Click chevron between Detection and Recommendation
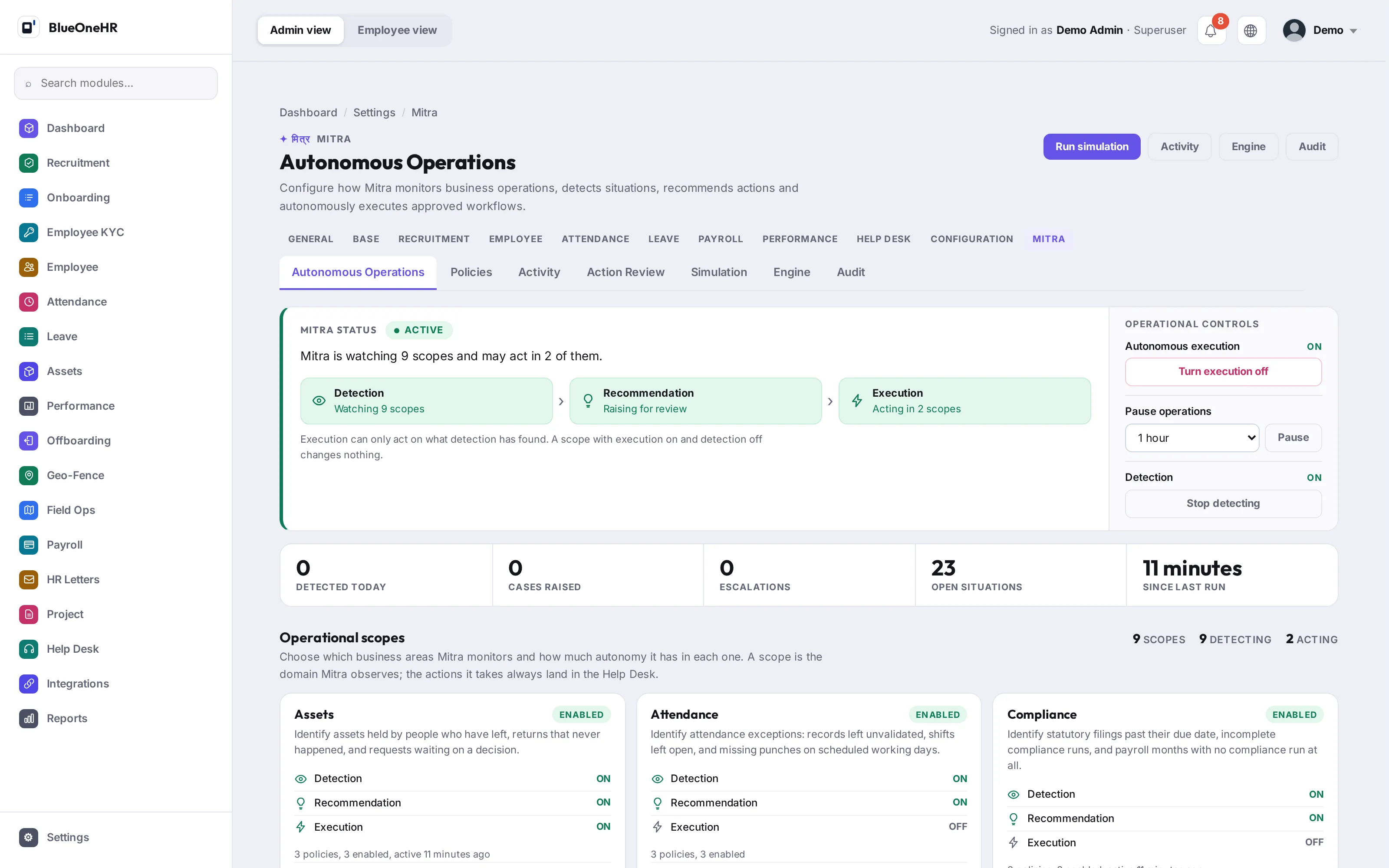This screenshot has height=868, width=1389. (561, 401)
